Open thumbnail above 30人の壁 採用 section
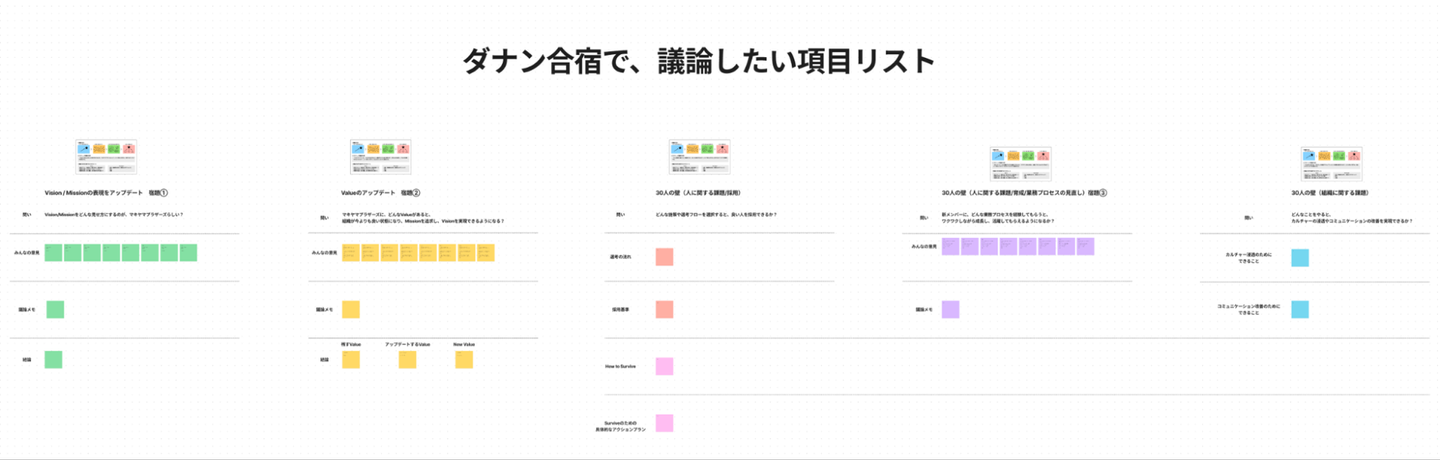This screenshot has width=1440, height=460. (x=699, y=158)
